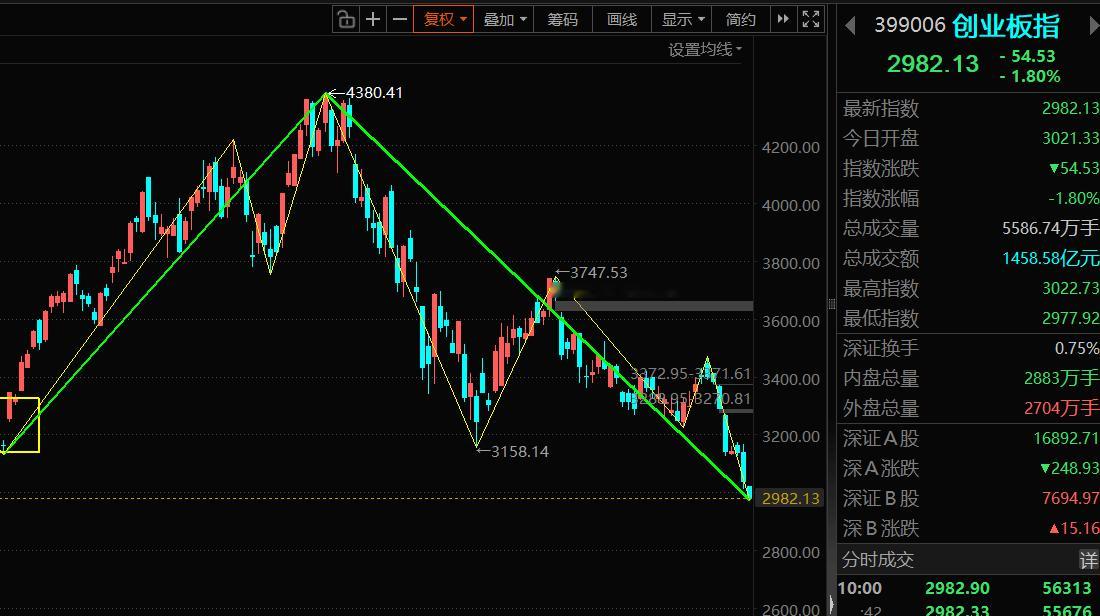Image resolution: width=1100 pixels, height=616 pixels.
Task: Click the 筹码 button
Action: click(563, 19)
